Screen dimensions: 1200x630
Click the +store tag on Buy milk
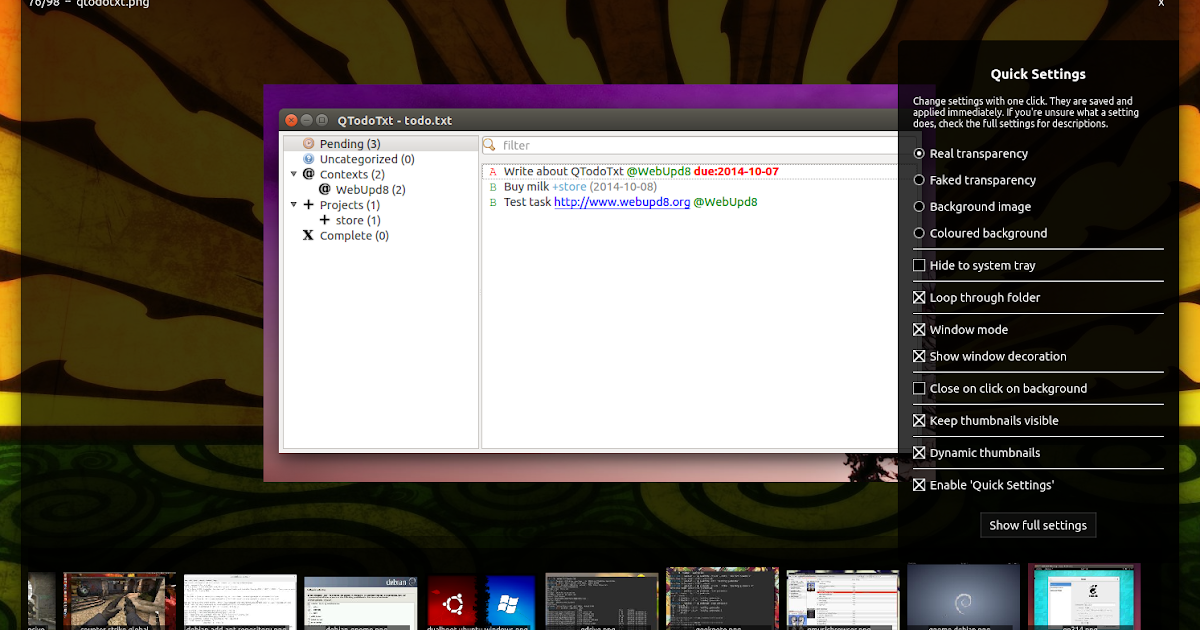tap(570, 187)
